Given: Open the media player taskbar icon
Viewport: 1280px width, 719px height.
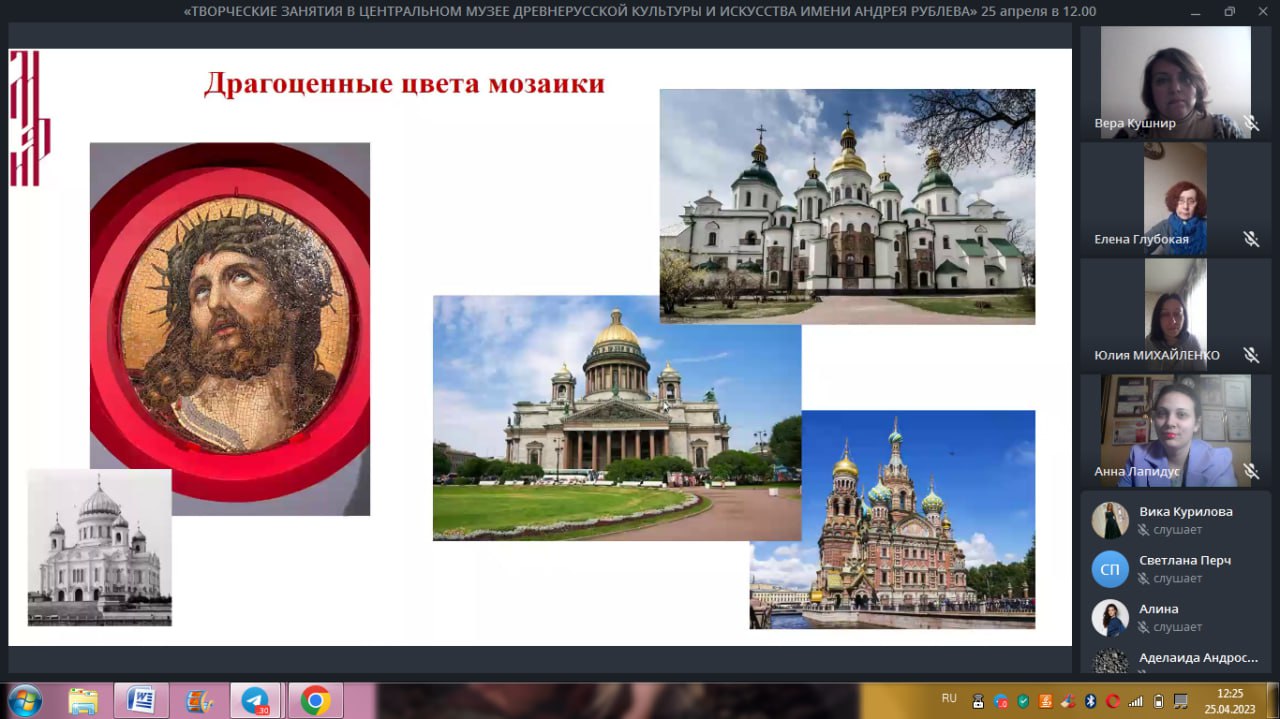Looking at the screenshot, I should (199, 701).
